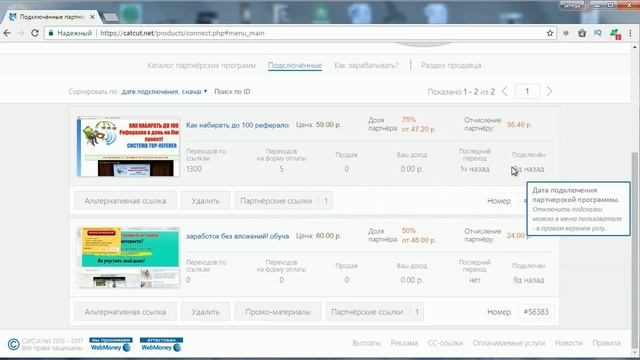The height and width of the screenshot is (360, 640).
Task: Click the secure lock icon in the address bar
Action: point(51,33)
